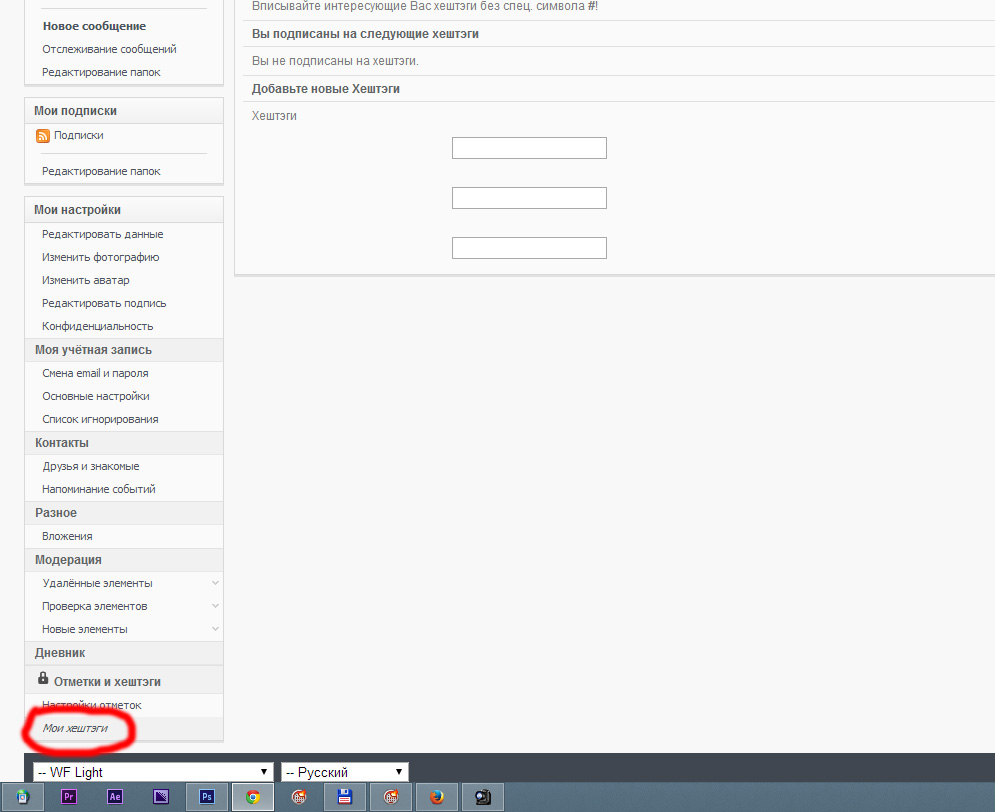Open Редактирование папок under messages
This screenshot has width=995, height=812.
(101, 72)
